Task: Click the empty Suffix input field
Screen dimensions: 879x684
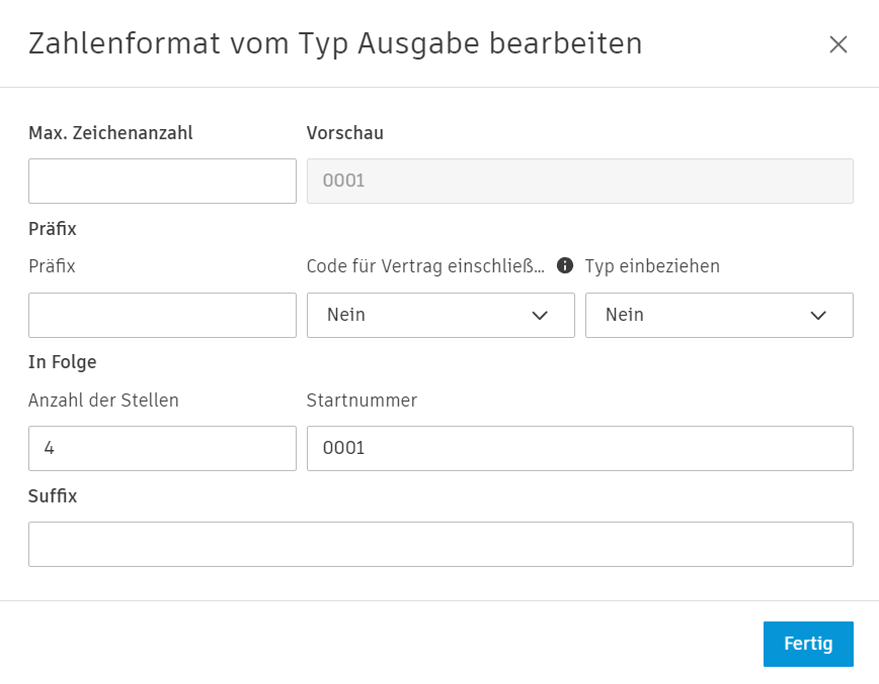Action: point(440,544)
